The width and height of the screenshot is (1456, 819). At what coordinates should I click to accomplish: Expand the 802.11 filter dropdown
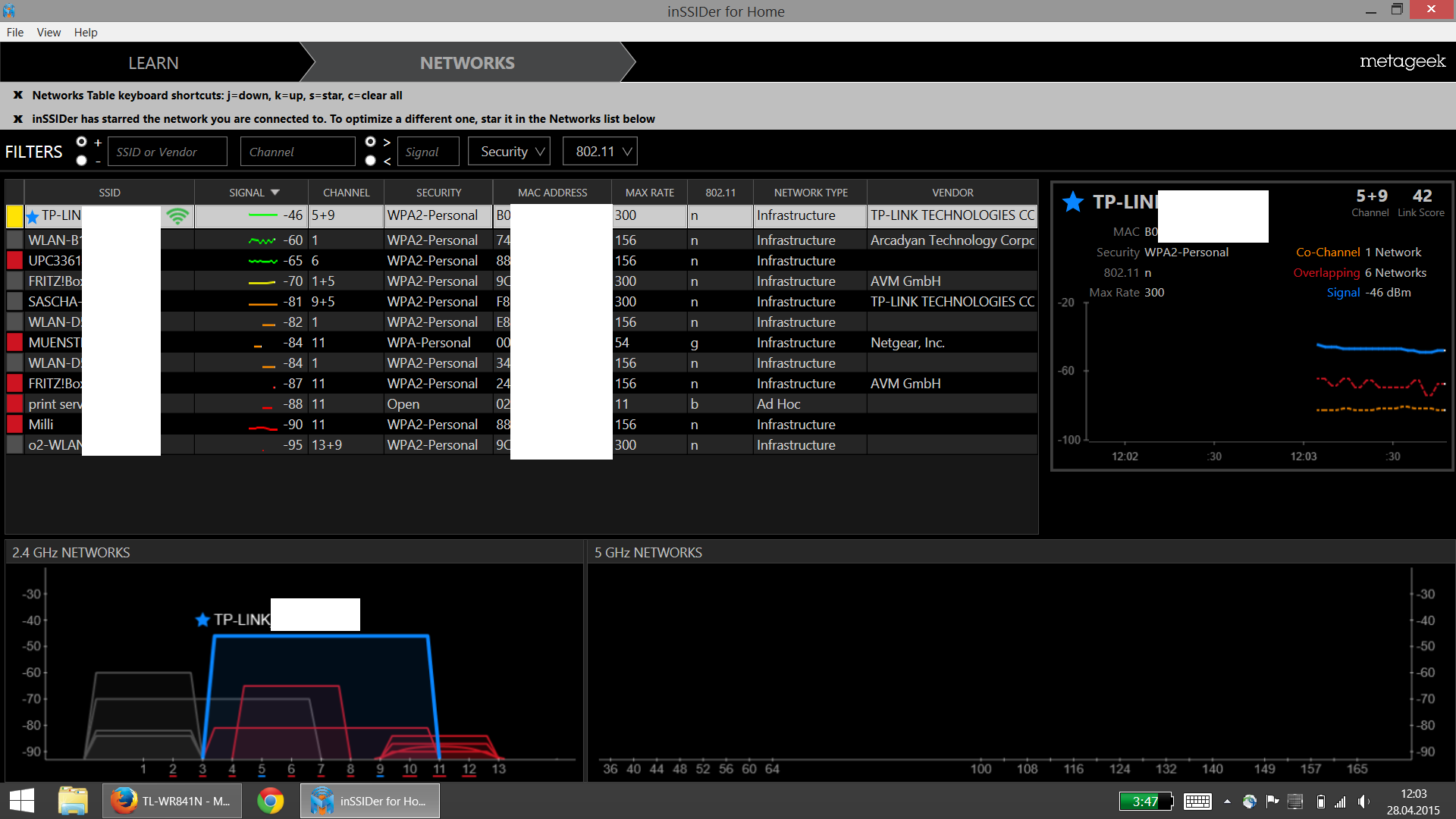(x=600, y=152)
